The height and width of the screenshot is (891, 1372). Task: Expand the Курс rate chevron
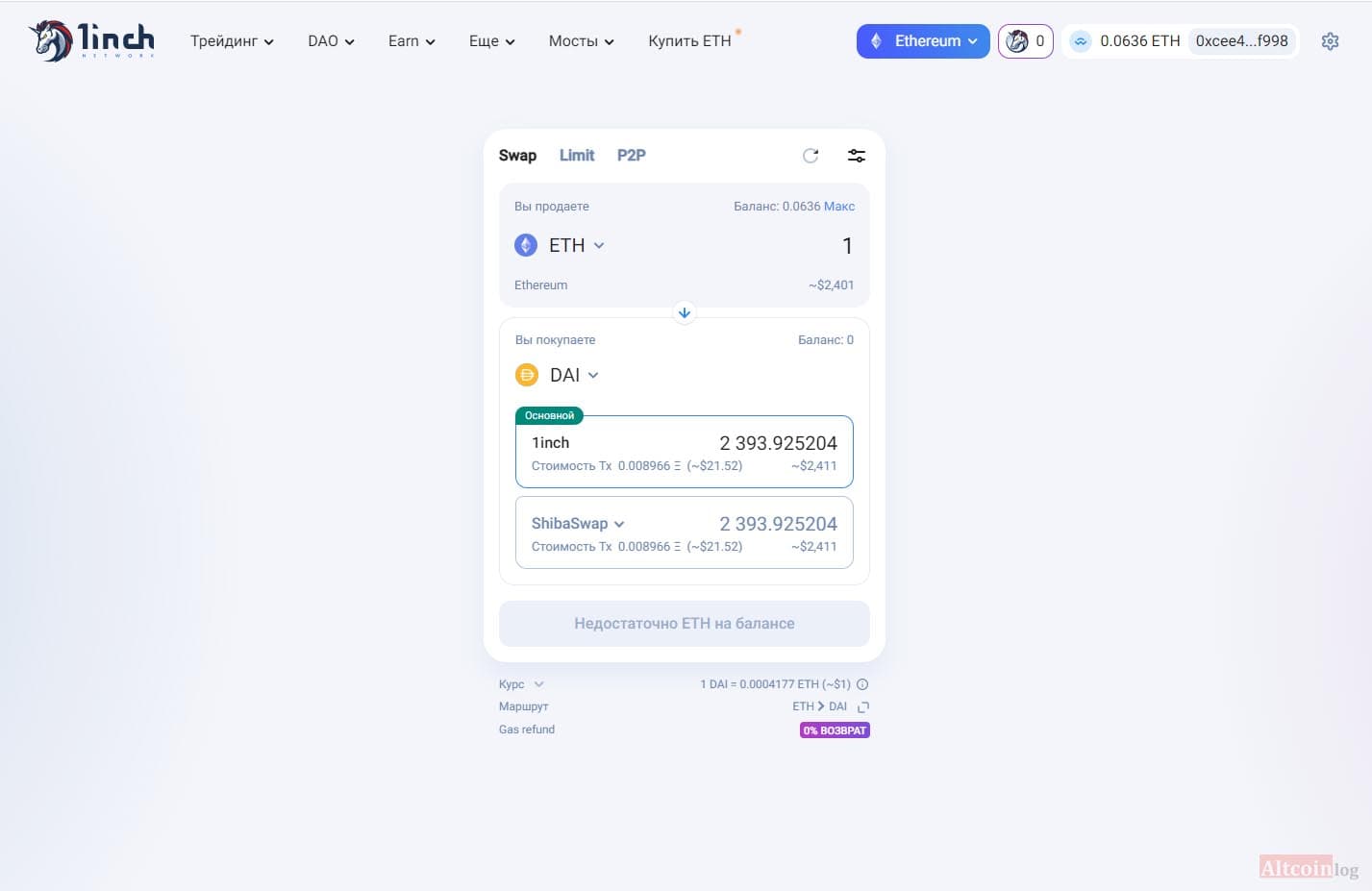[538, 684]
